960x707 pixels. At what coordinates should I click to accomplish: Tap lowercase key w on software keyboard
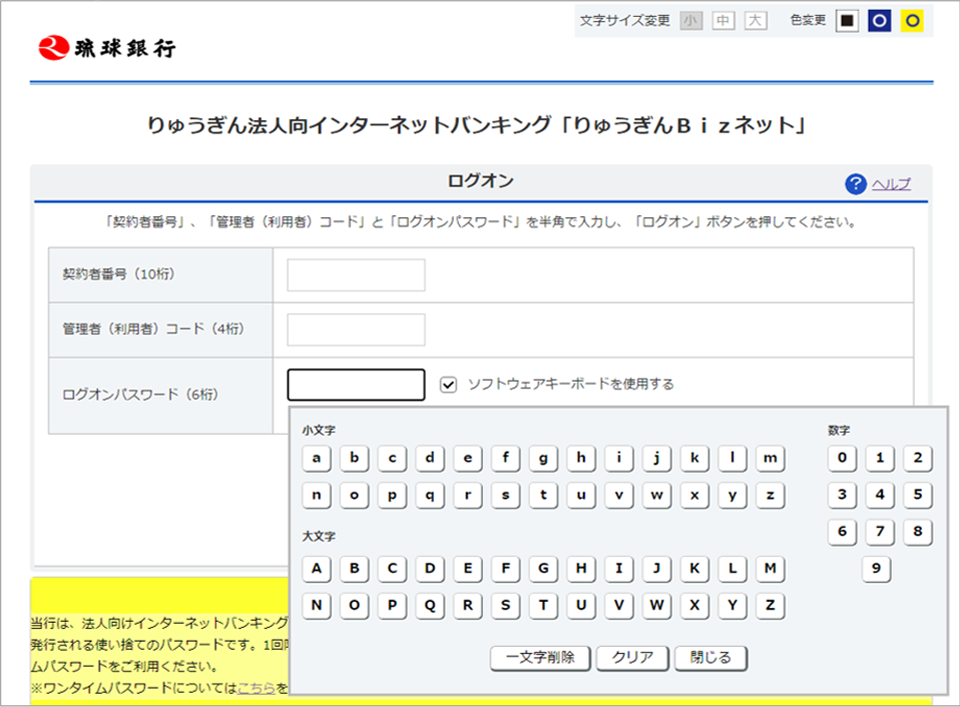657,496
